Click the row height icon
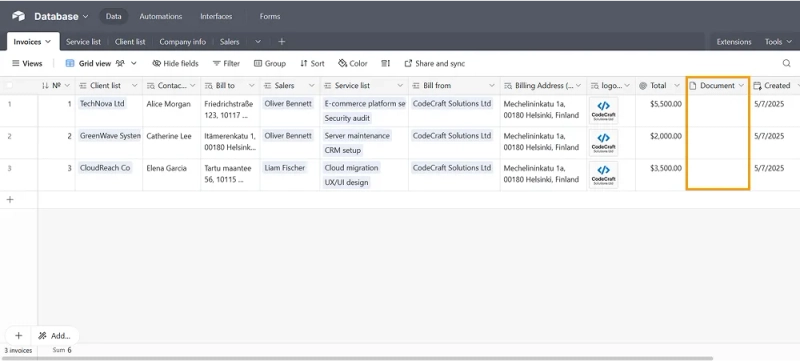Image resolution: width=800 pixels, height=361 pixels. pos(386,63)
